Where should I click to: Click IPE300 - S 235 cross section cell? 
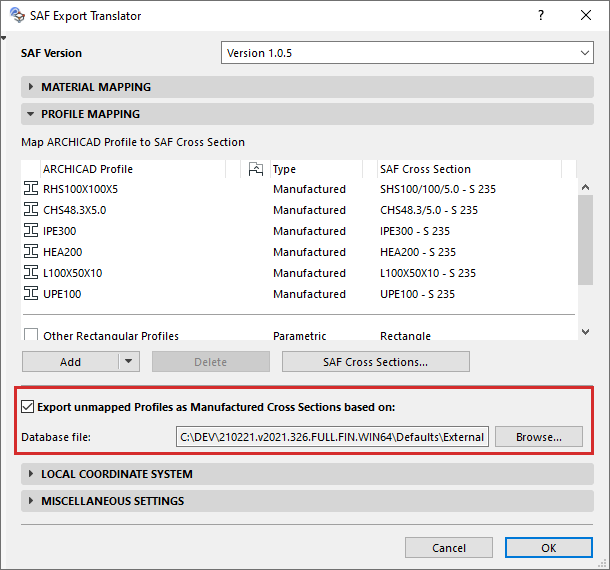click(x=415, y=231)
